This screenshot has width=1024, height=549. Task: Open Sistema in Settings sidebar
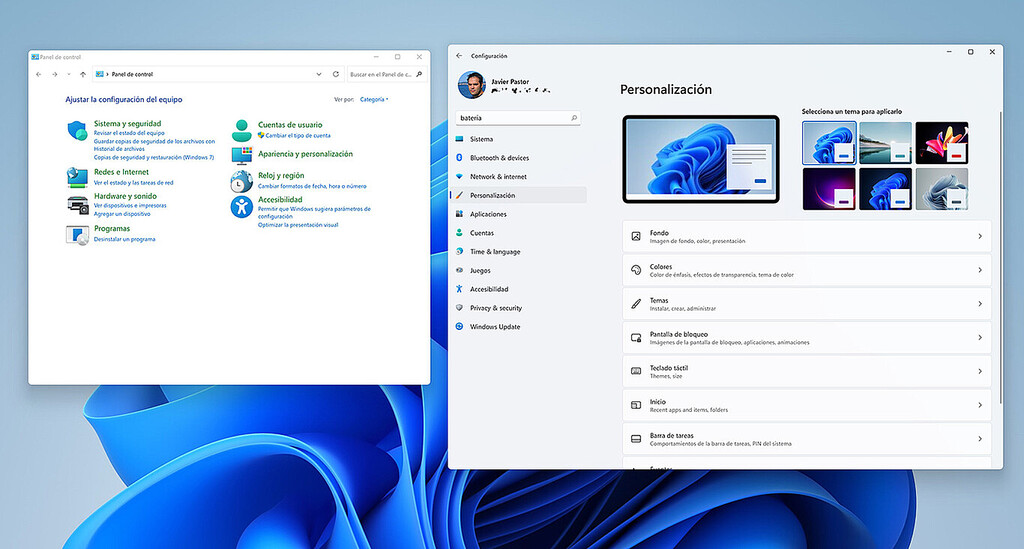click(x=519, y=139)
